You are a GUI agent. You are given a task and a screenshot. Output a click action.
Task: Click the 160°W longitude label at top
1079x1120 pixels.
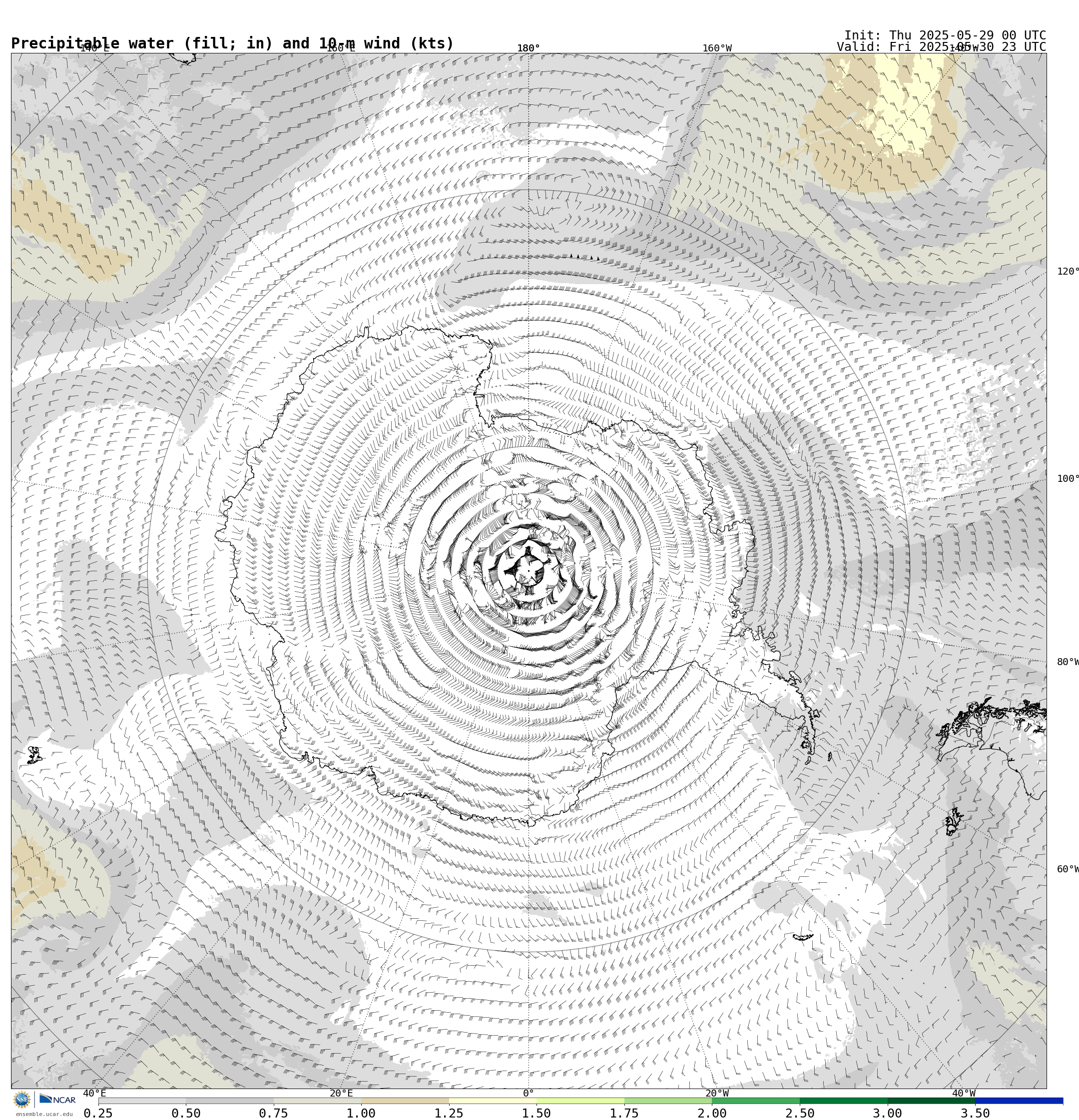click(717, 48)
